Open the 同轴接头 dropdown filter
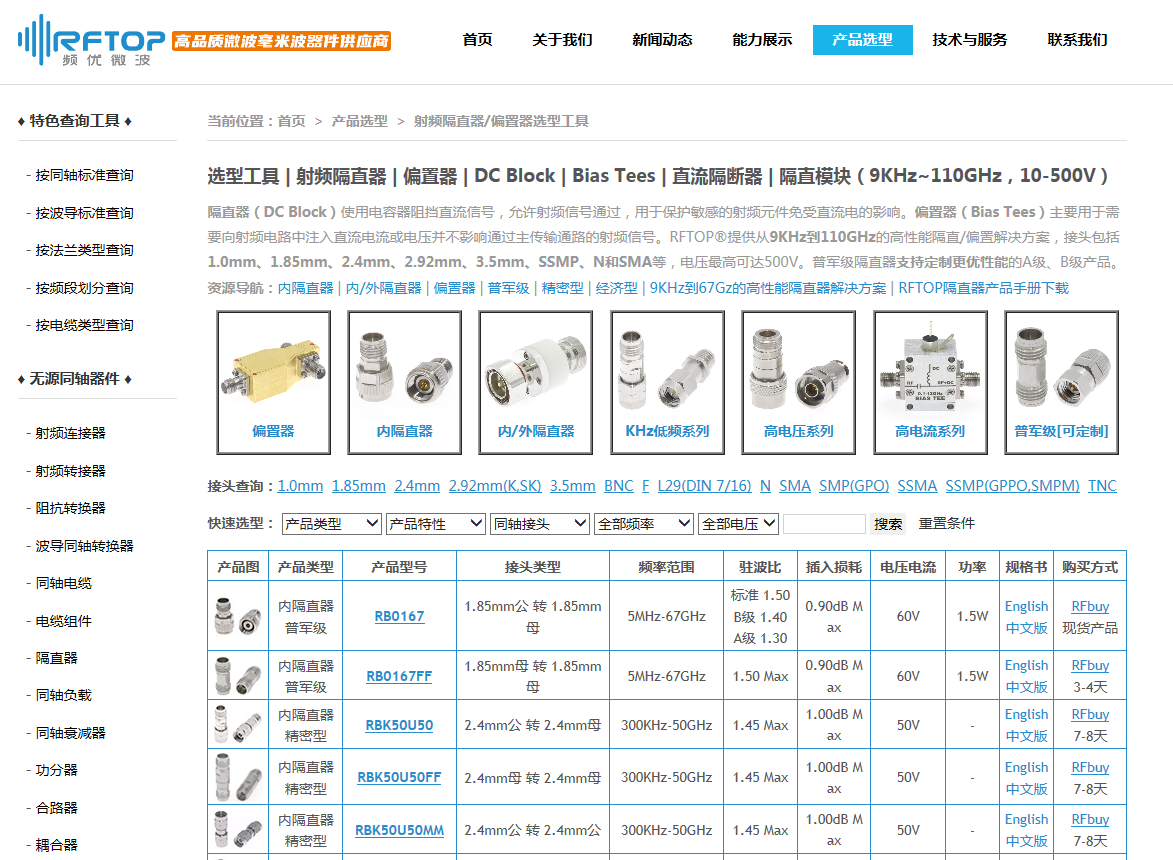 [x=539, y=523]
